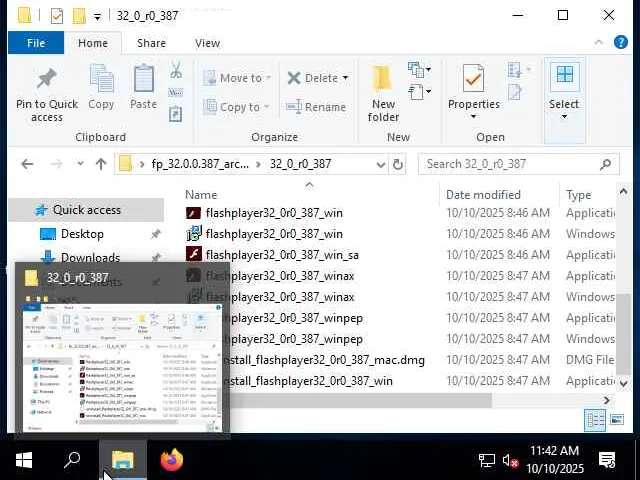Click the Copy icon in Clipboard group
The image size is (640, 480).
click(101, 78)
